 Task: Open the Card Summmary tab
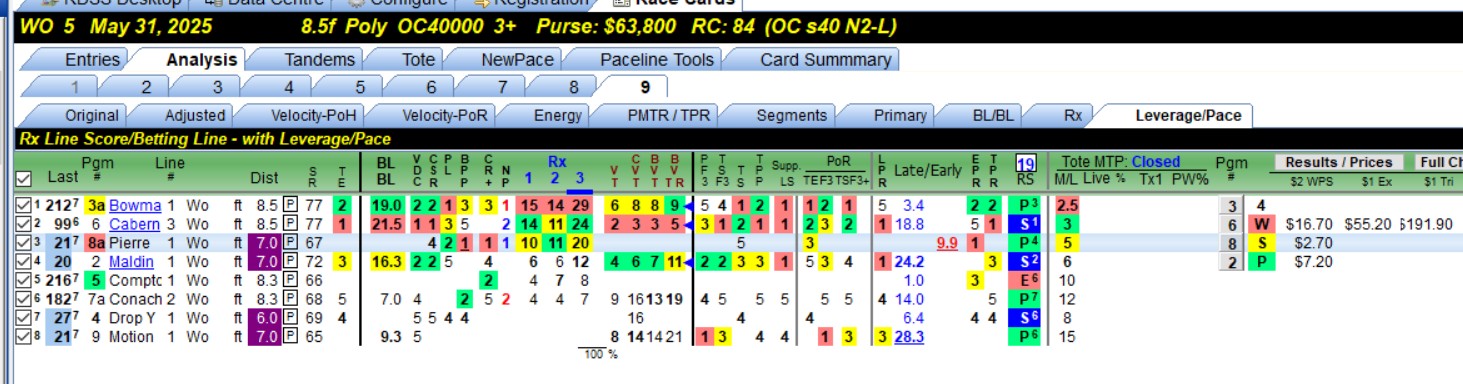[x=825, y=60]
